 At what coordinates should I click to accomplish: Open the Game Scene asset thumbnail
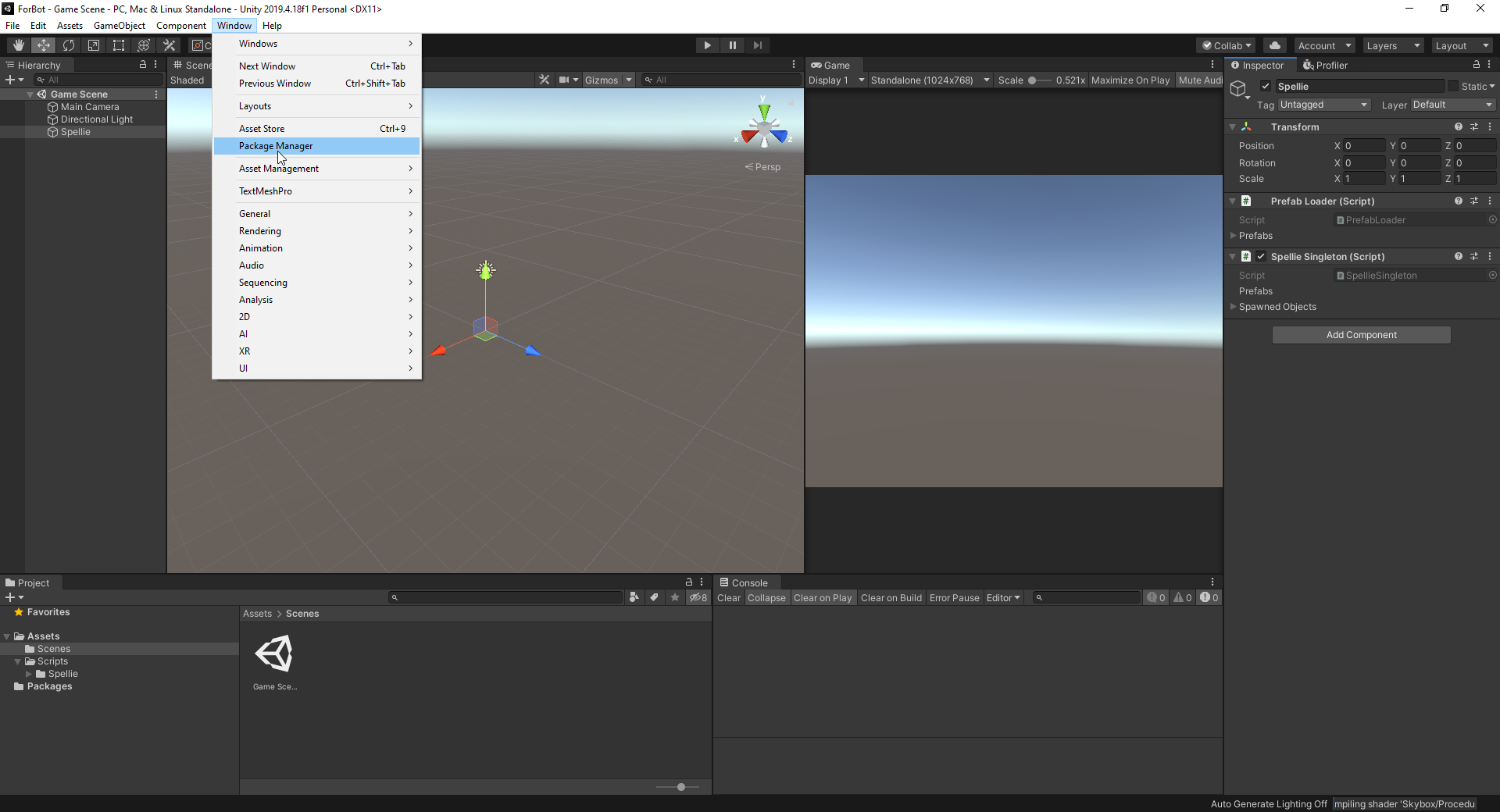(274, 654)
